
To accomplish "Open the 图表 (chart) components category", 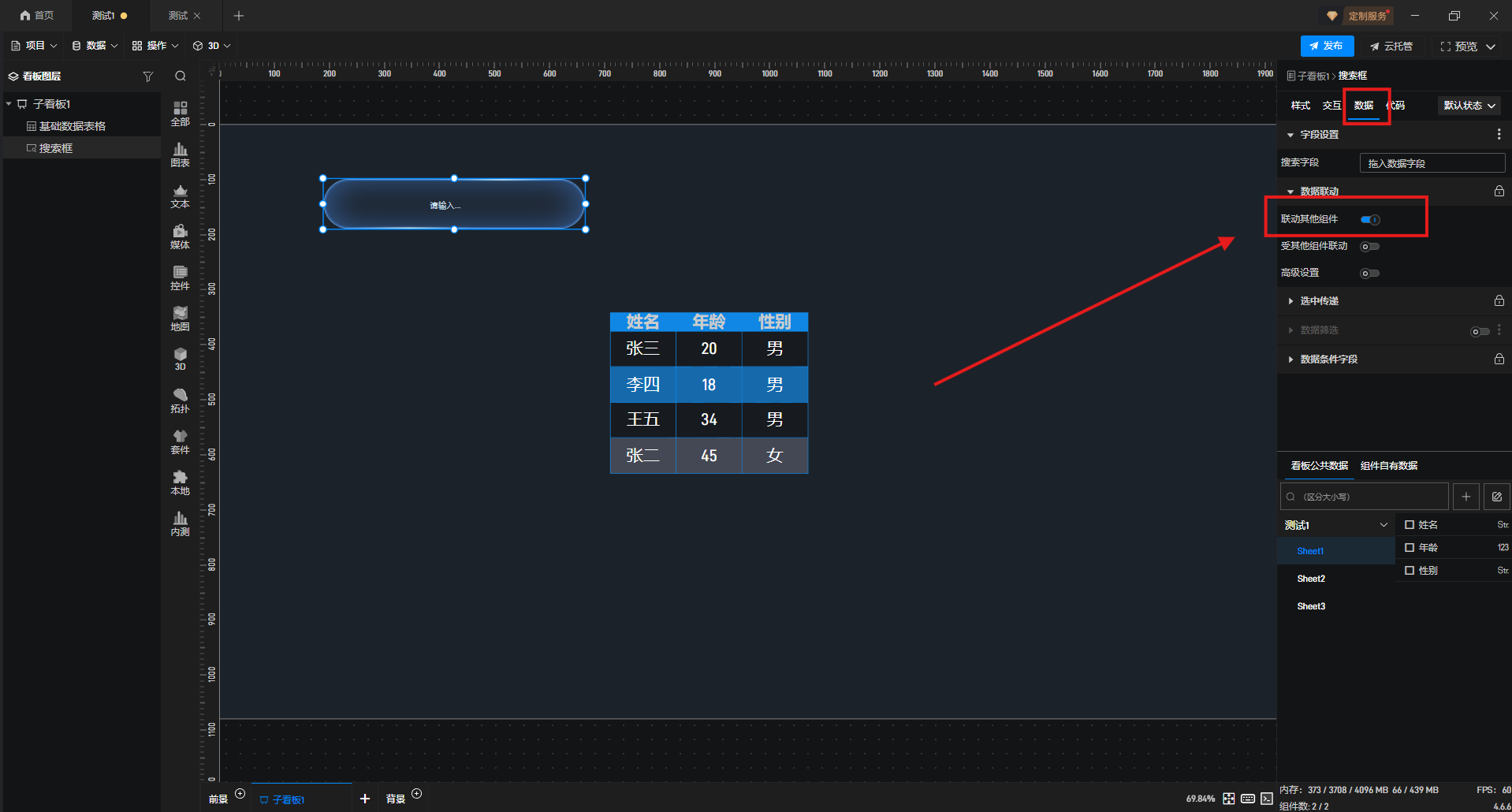I will pos(180,155).
